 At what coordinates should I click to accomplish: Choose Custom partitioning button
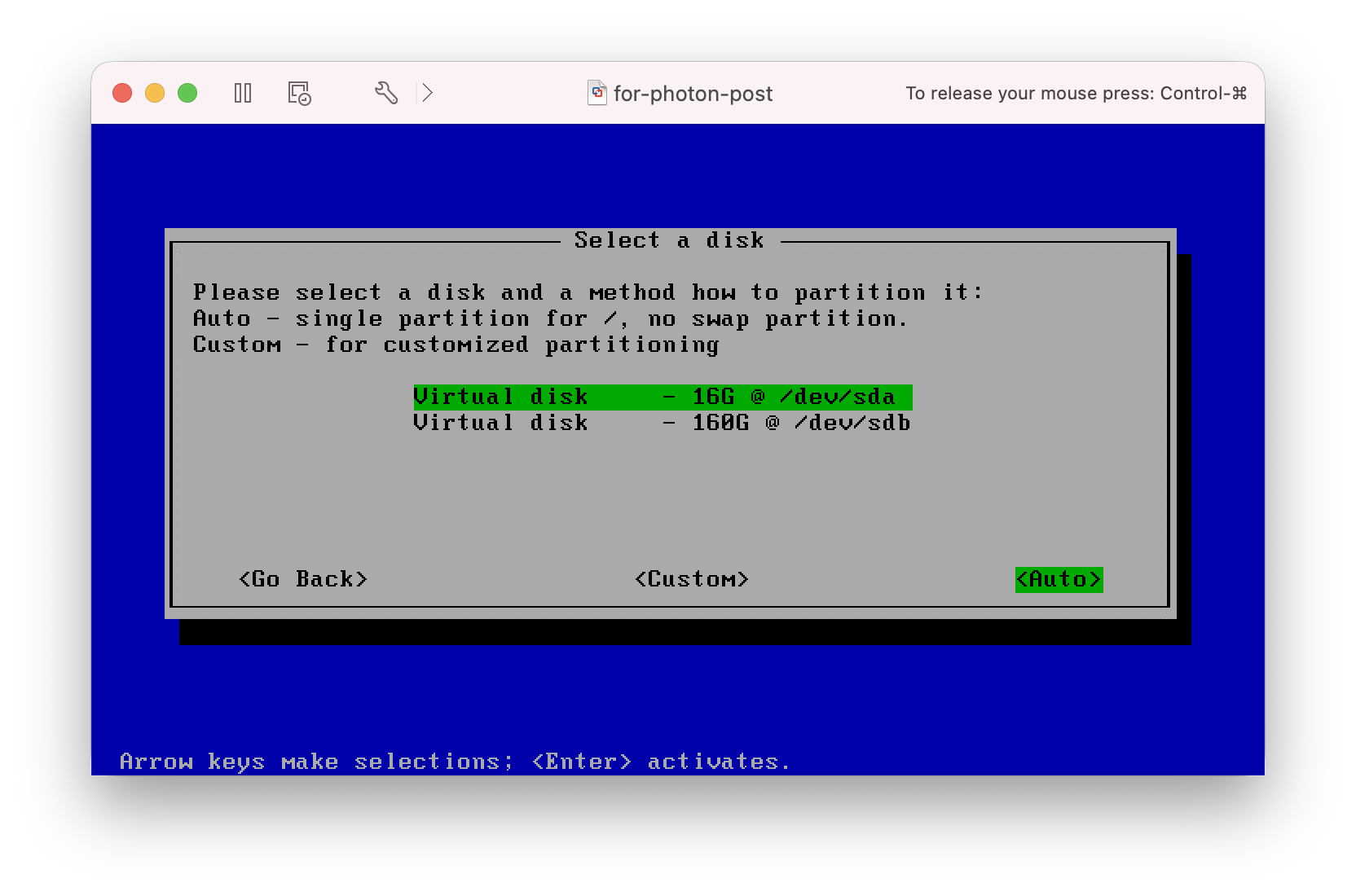[x=691, y=579]
